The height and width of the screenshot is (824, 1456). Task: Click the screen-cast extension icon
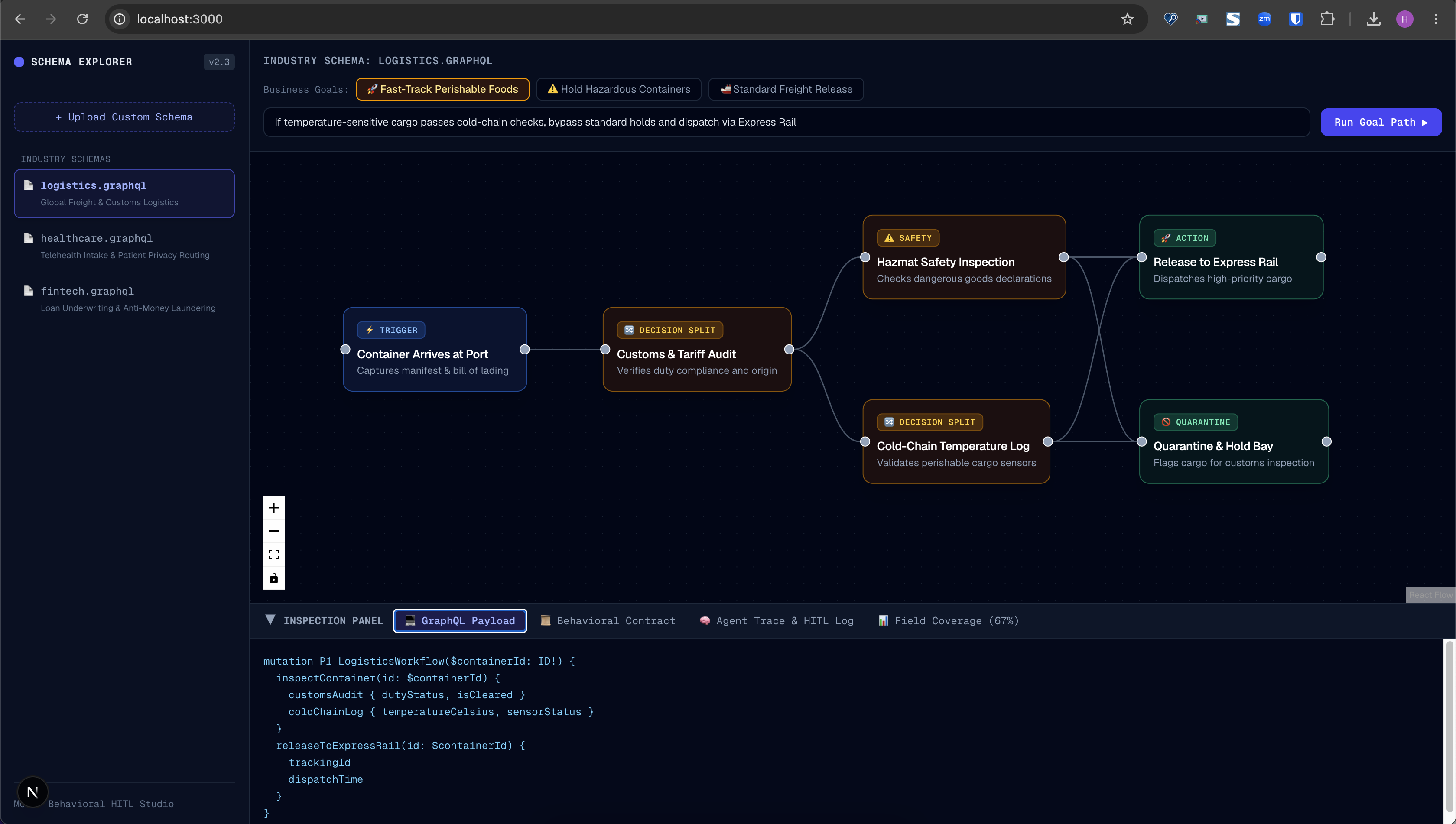tap(1201, 19)
